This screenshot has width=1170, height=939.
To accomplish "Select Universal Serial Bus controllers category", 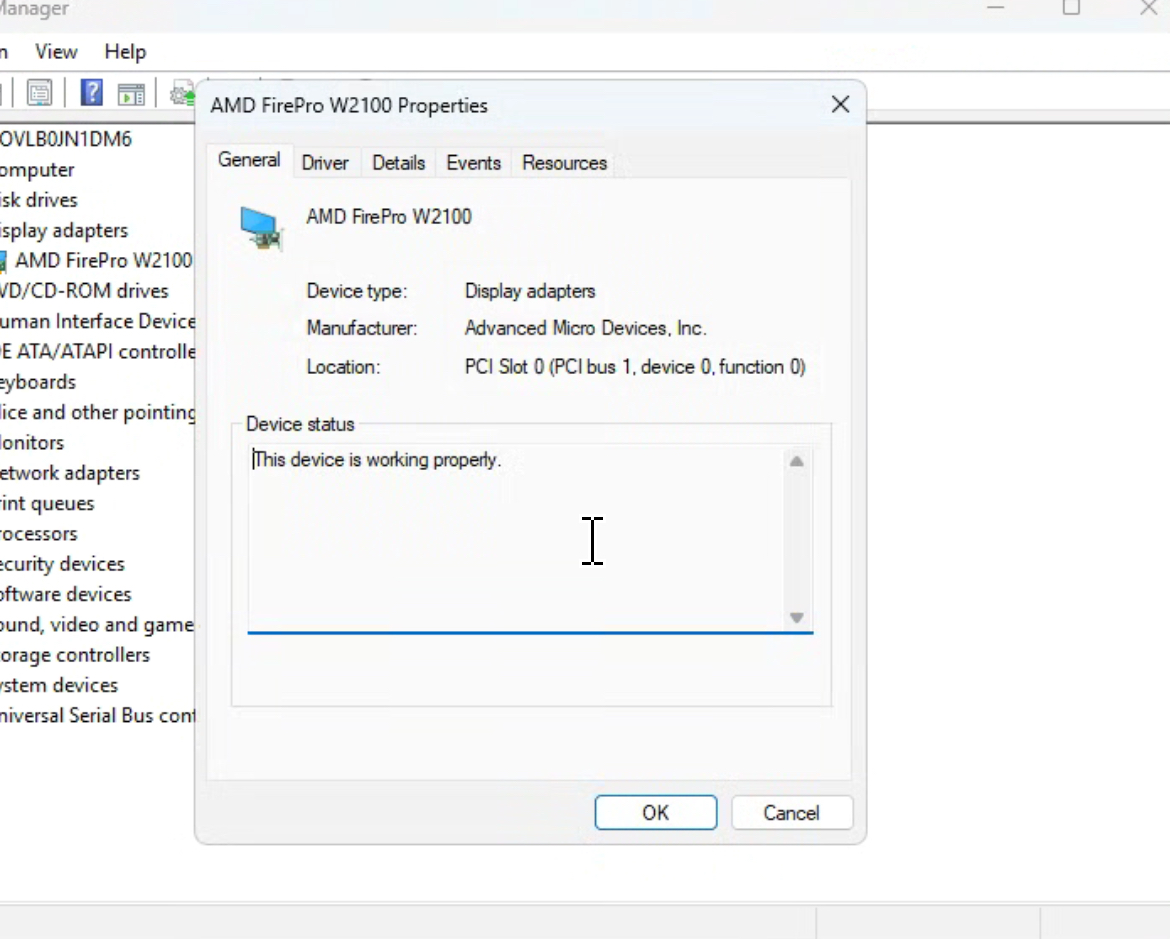I will point(98,716).
